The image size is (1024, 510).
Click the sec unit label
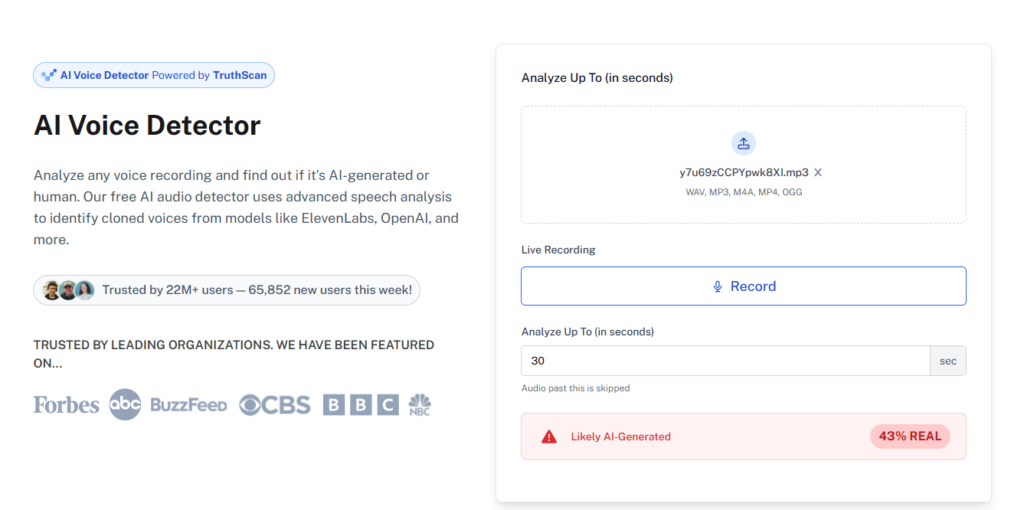click(947, 360)
